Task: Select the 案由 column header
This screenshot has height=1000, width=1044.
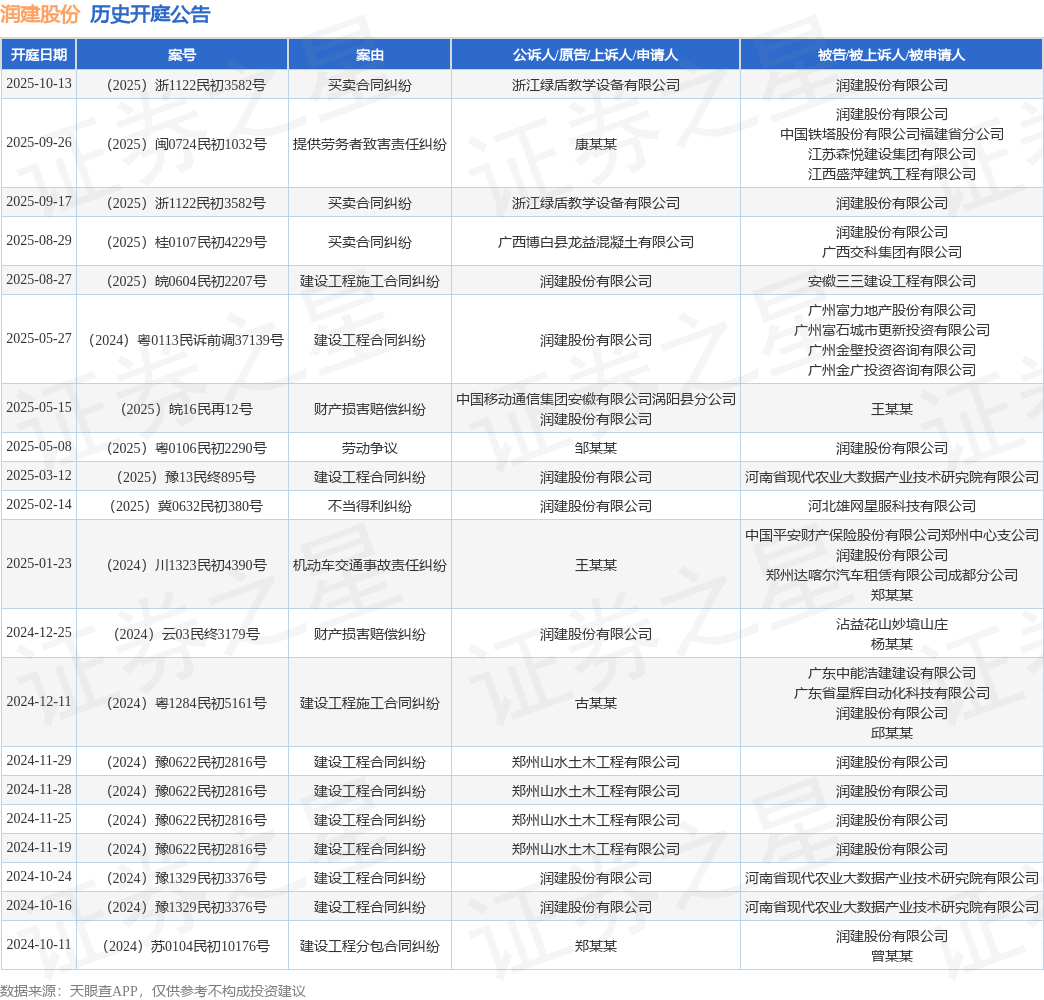Action: tap(370, 55)
